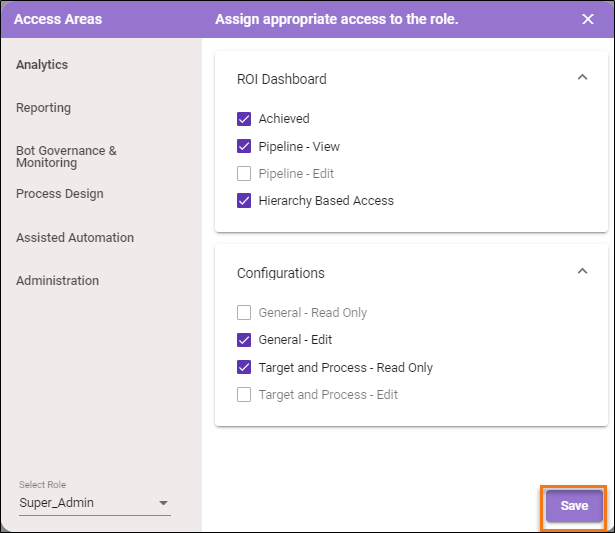Uncheck Pipeline - View checkbox
Image resolution: width=615 pixels, height=533 pixels.
coord(244,146)
